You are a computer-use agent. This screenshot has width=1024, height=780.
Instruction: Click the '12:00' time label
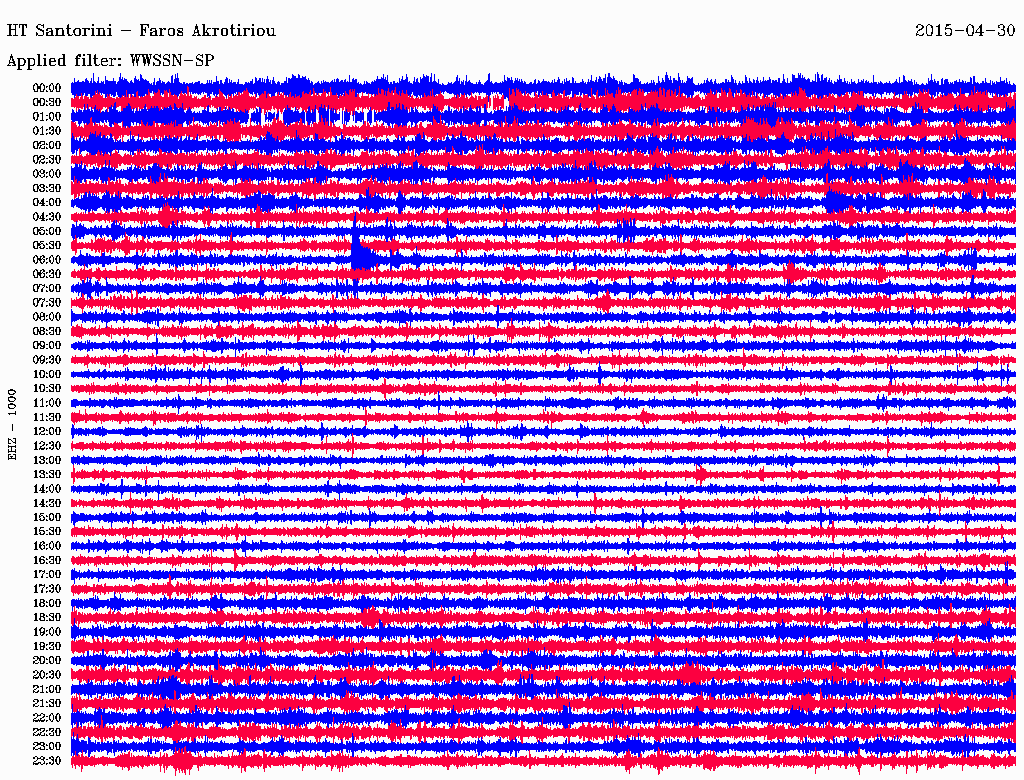(47, 432)
